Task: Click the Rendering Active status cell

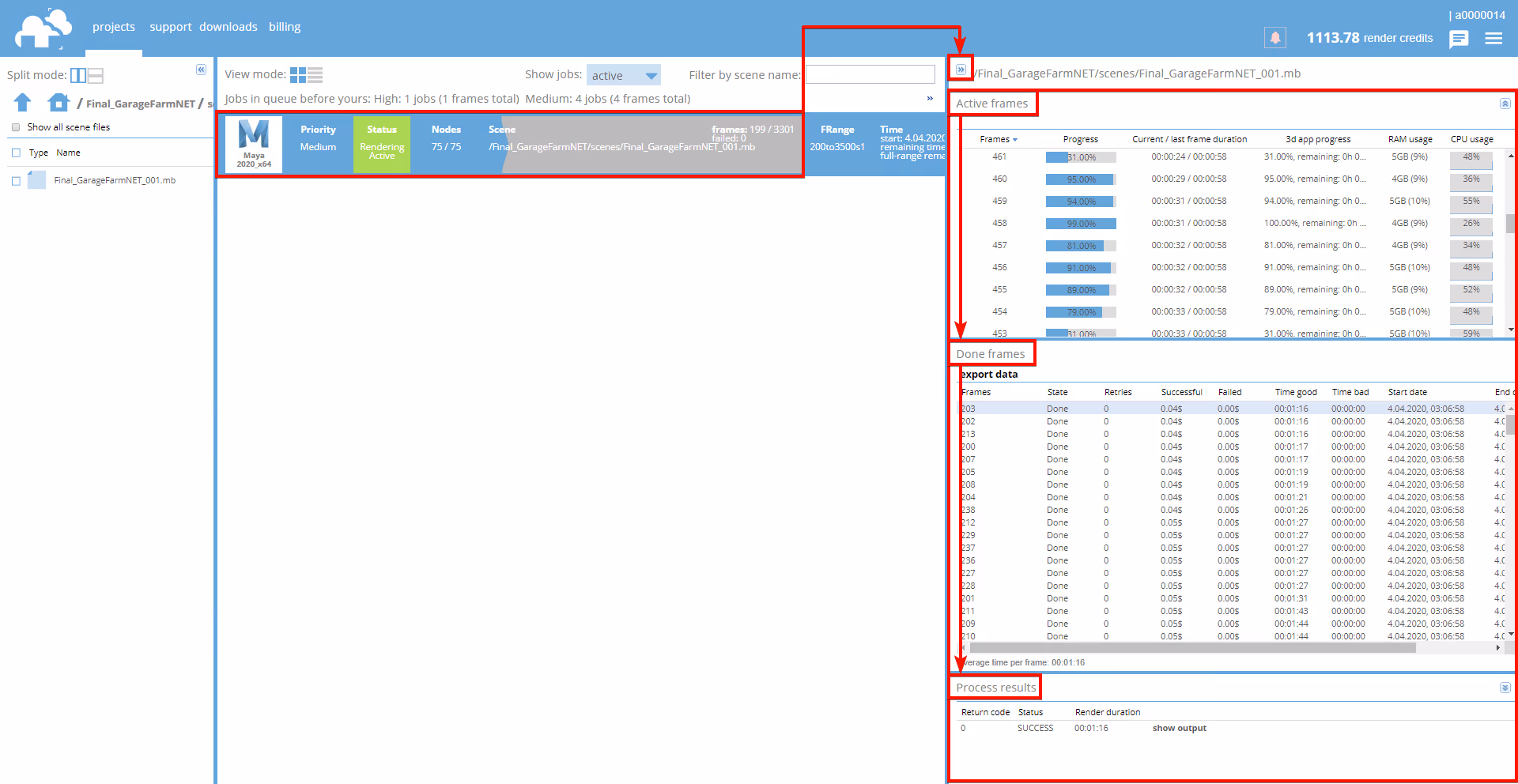Action: (x=382, y=144)
